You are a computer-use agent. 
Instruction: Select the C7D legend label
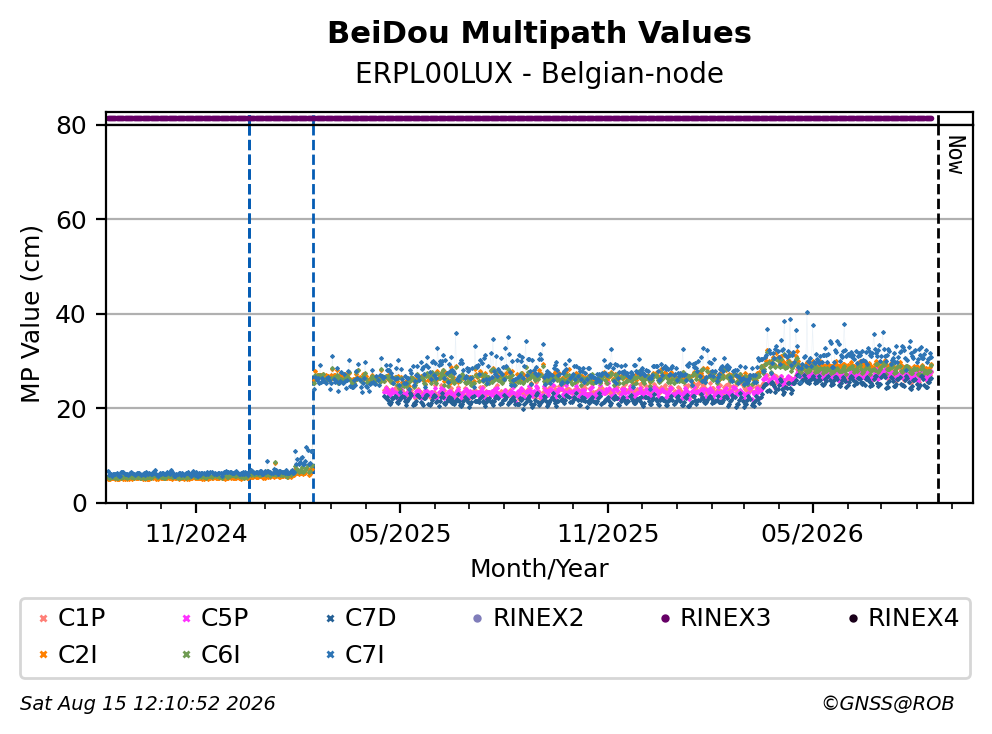point(371,618)
